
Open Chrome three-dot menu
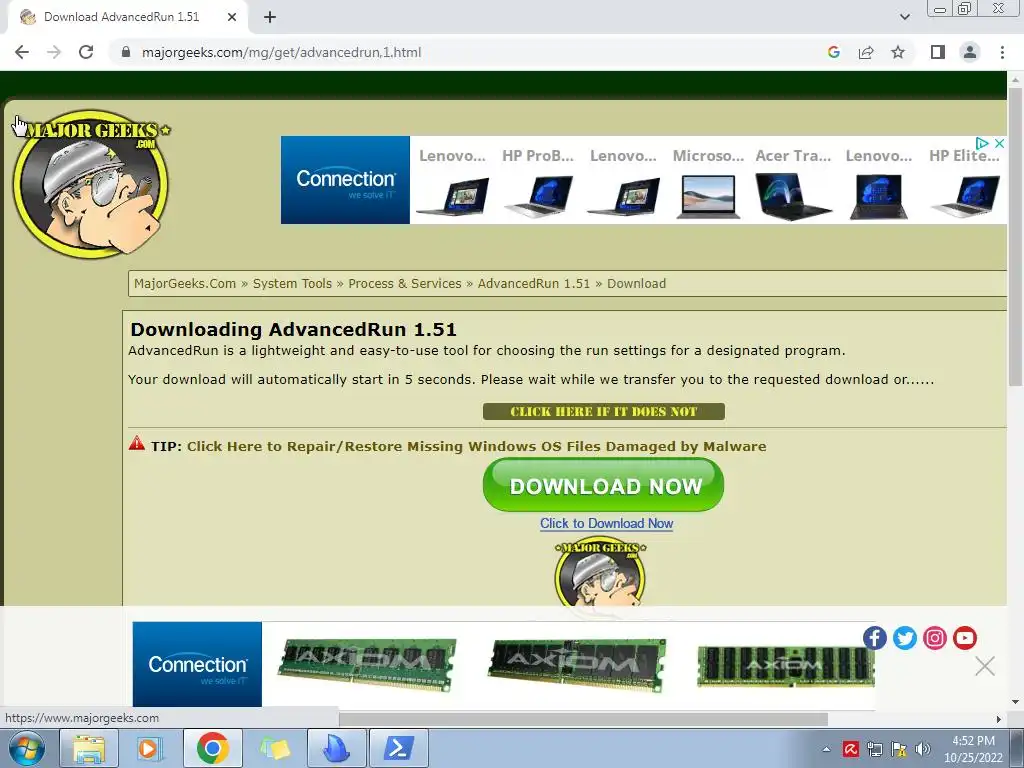click(1002, 52)
